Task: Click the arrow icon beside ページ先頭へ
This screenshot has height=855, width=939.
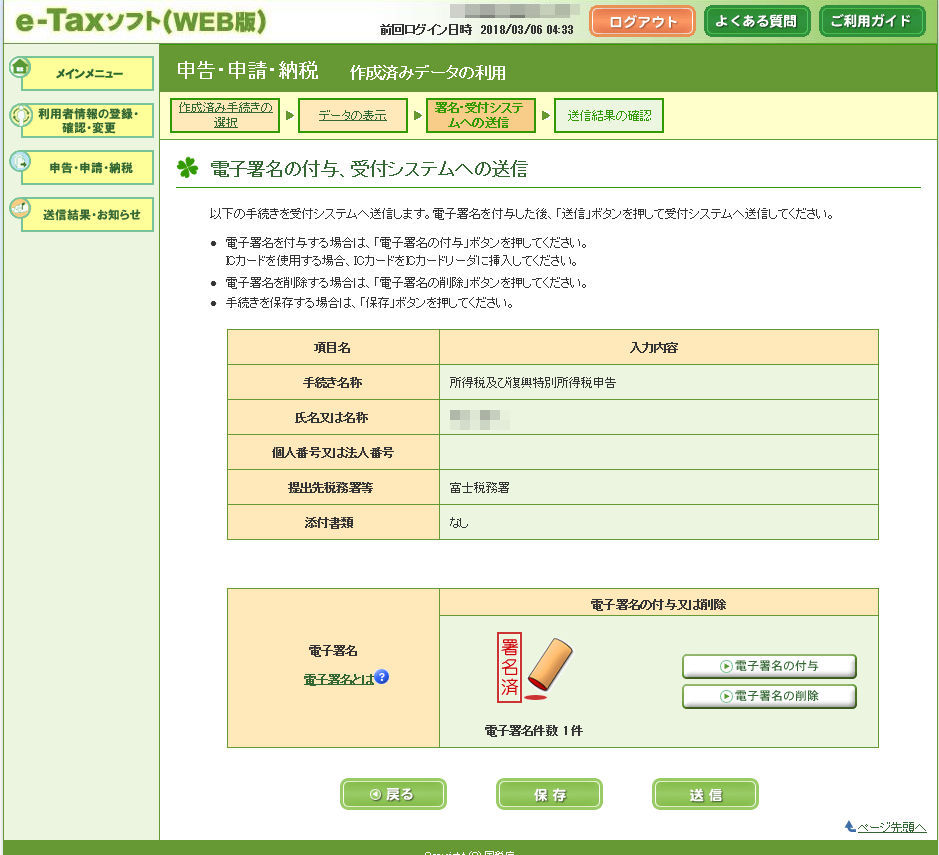Action: click(x=850, y=826)
